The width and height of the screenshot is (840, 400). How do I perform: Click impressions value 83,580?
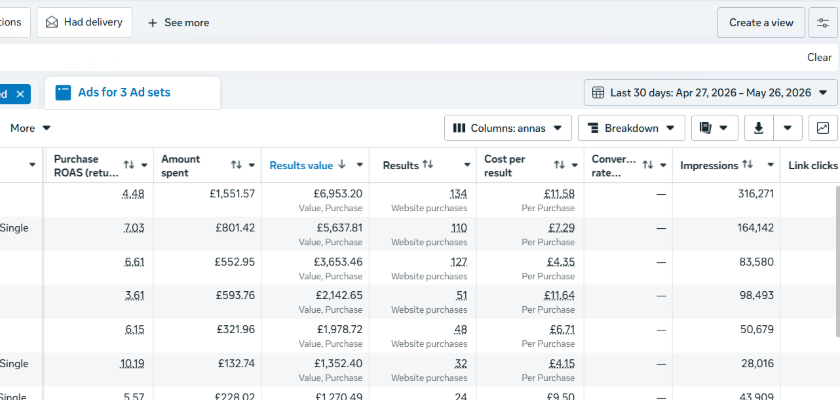(757, 262)
